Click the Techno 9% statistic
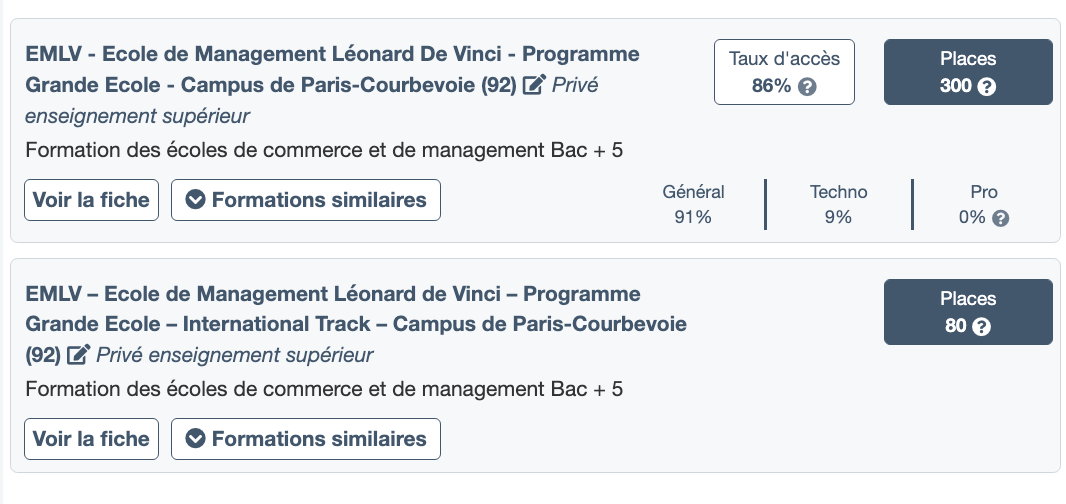The height and width of the screenshot is (504, 1066). click(x=838, y=204)
